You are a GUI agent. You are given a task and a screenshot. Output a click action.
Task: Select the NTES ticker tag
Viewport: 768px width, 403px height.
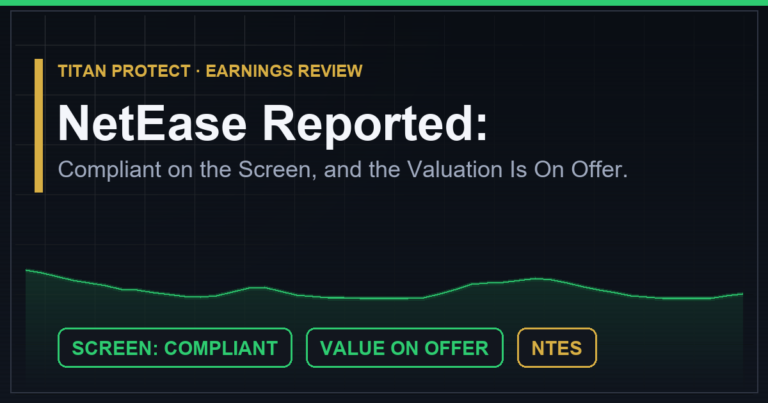[557, 348]
